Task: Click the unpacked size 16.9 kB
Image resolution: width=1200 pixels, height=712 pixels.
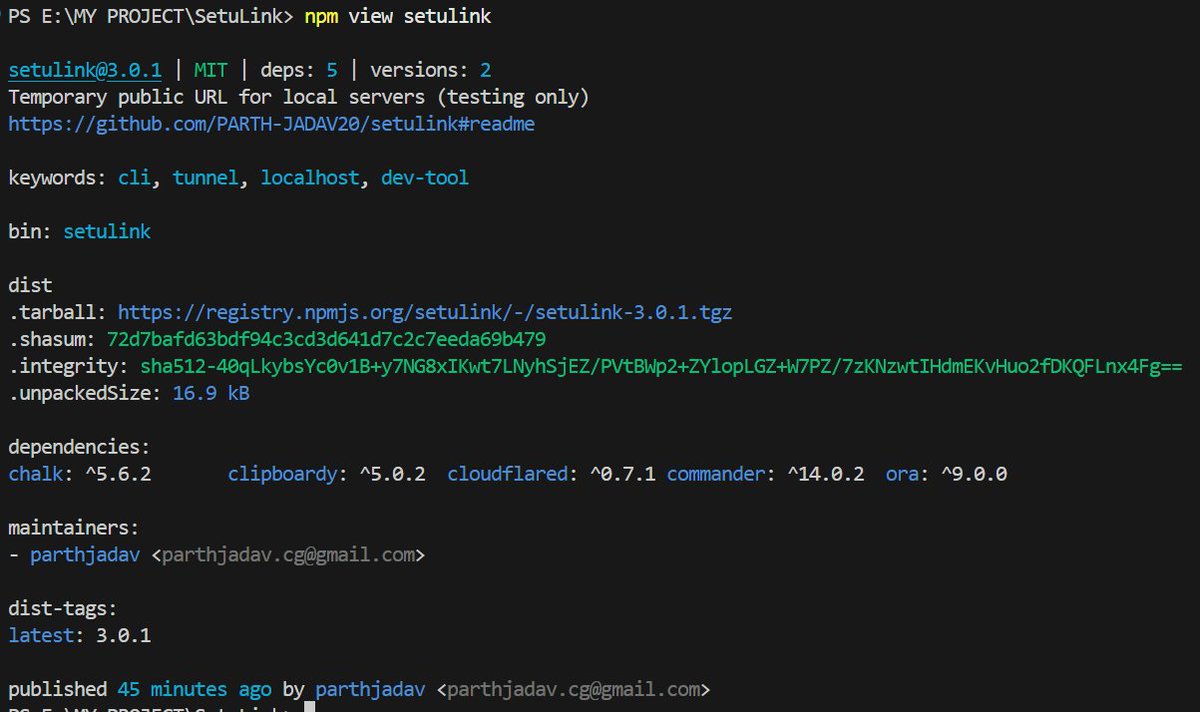Action: [x=211, y=394]
